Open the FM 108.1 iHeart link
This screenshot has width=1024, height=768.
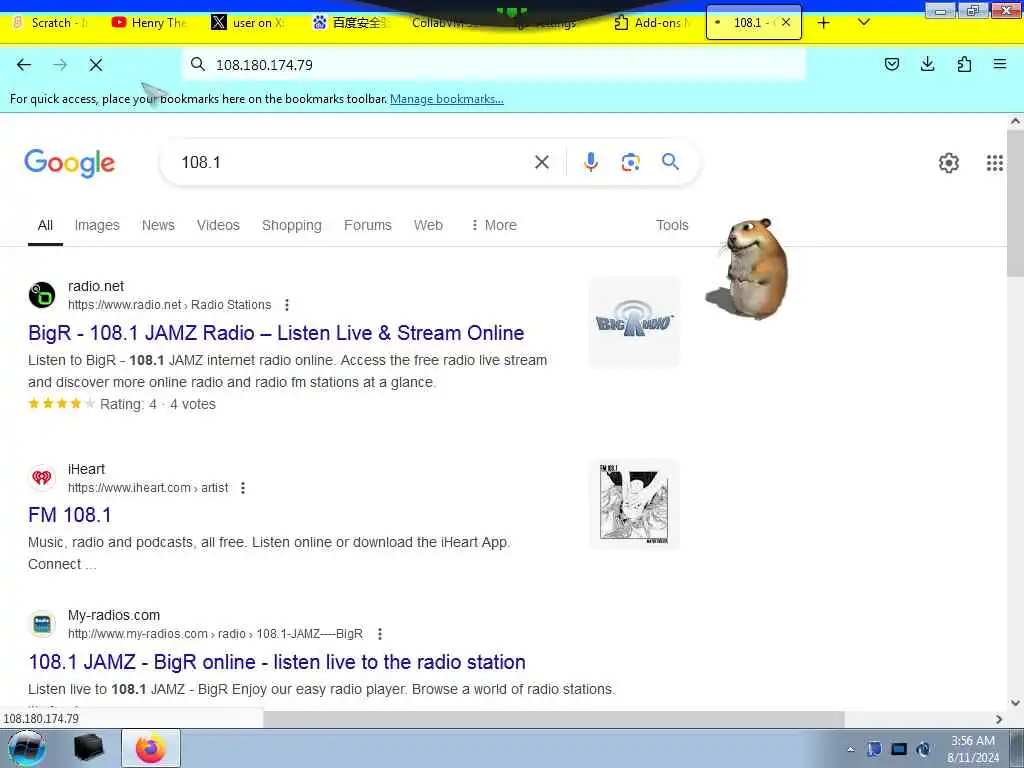70,515
